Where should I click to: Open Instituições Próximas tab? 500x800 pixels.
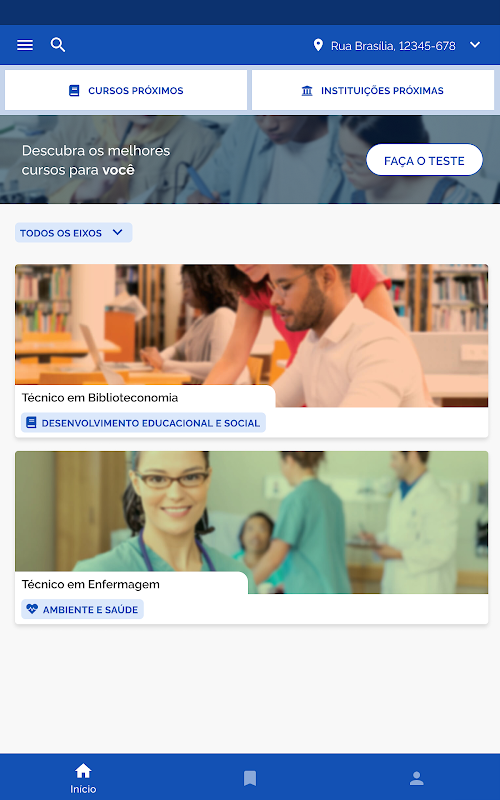[x=373, y=90]
